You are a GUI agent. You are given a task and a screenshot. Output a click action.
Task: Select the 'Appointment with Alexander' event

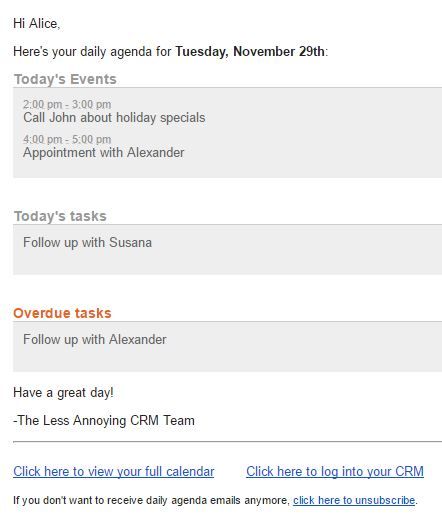pos(104,153)
